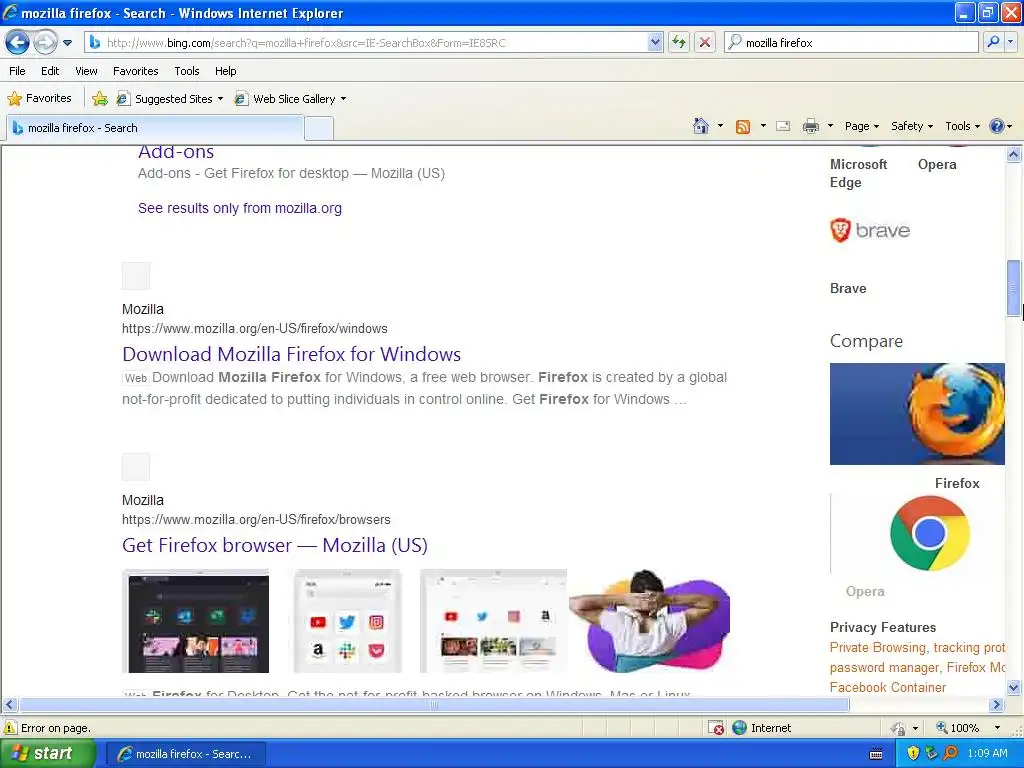Expand the Print options dropdown arrow
The image size is (1024, 768).
point(830,126)
